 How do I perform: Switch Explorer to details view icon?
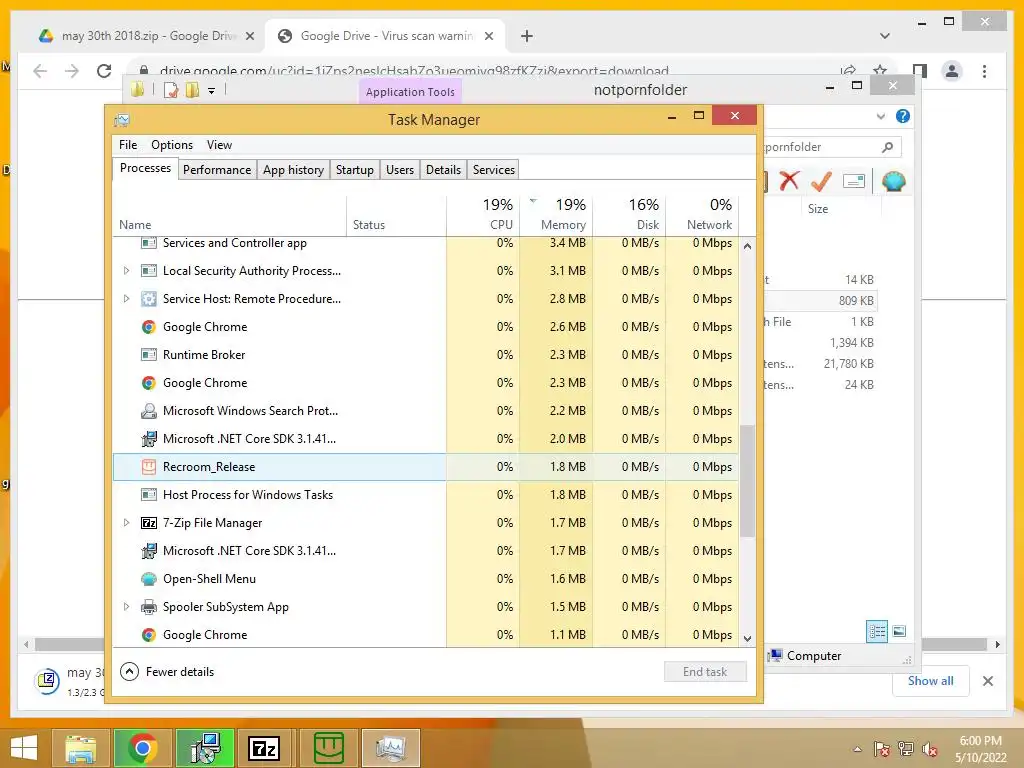click(x=876, y=631)
